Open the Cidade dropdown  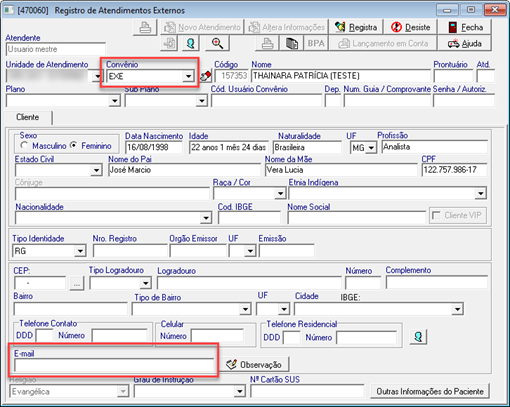coord(457,309)
